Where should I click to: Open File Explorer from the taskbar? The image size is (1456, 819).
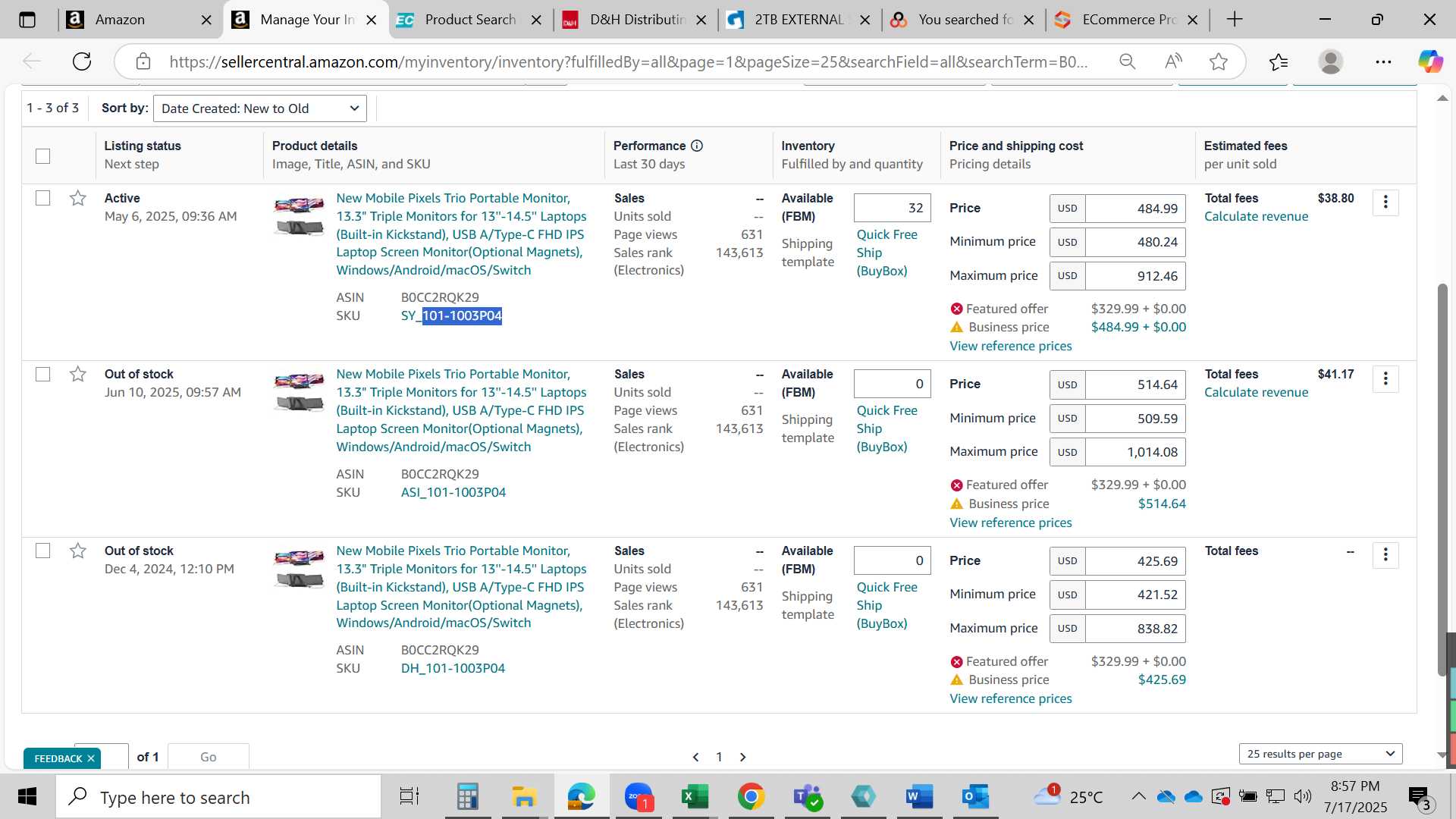point(524,797)
